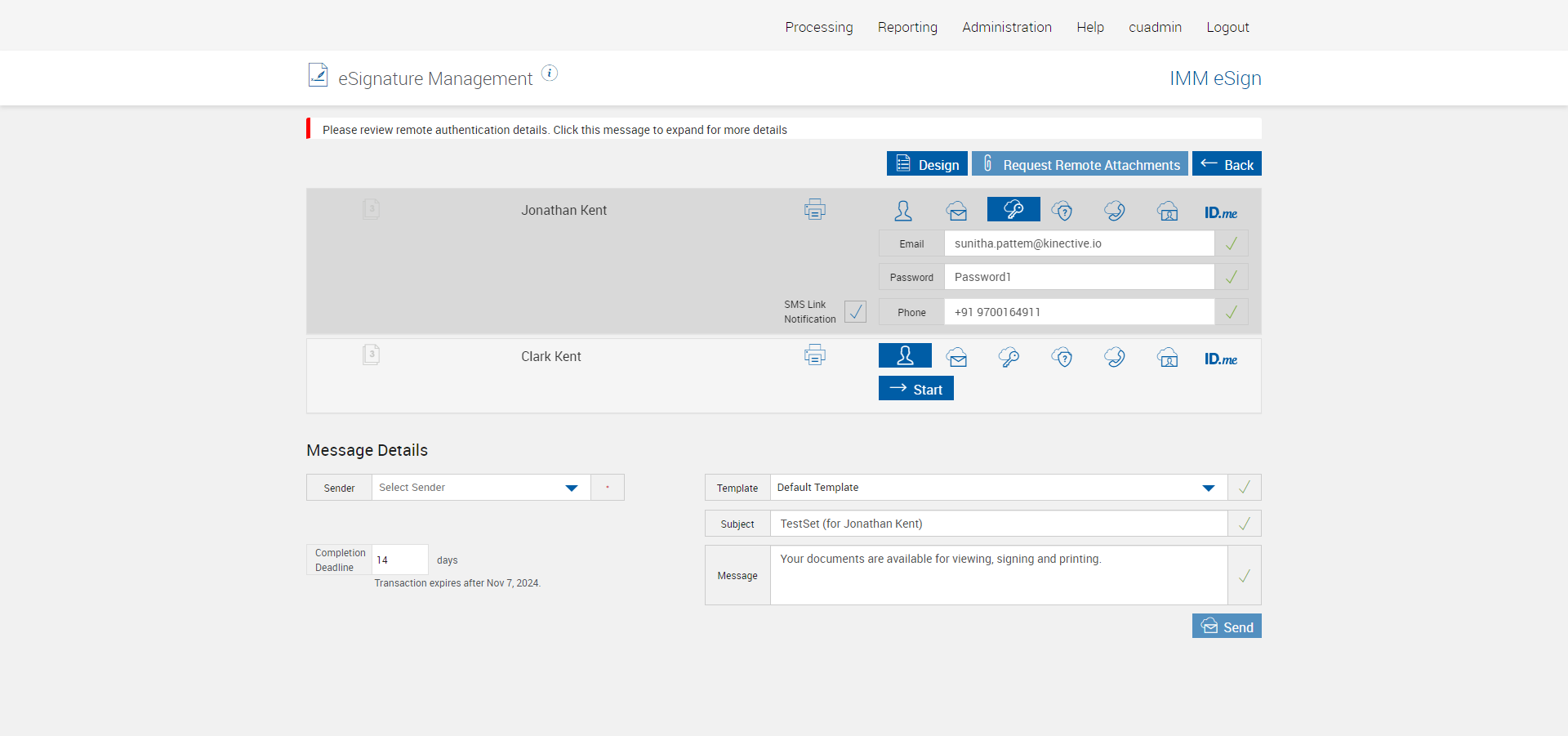The height and width of the screenshot is (736, 1568).
Task: Select cloud email authentication for Jonathan Kent
Action: click(957, 212)
